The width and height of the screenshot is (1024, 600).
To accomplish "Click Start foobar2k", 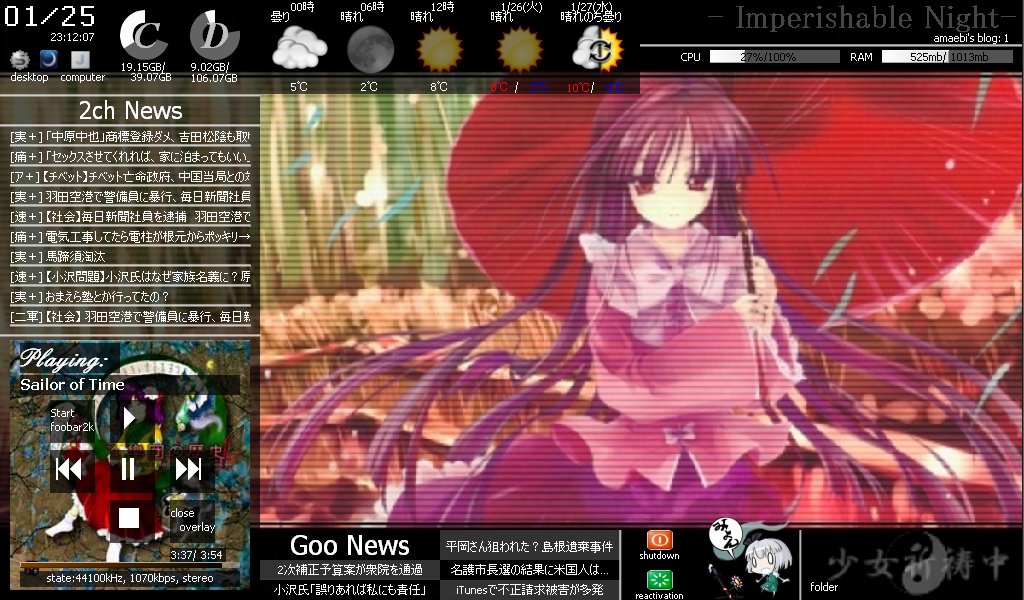I will tap(72, 420).
